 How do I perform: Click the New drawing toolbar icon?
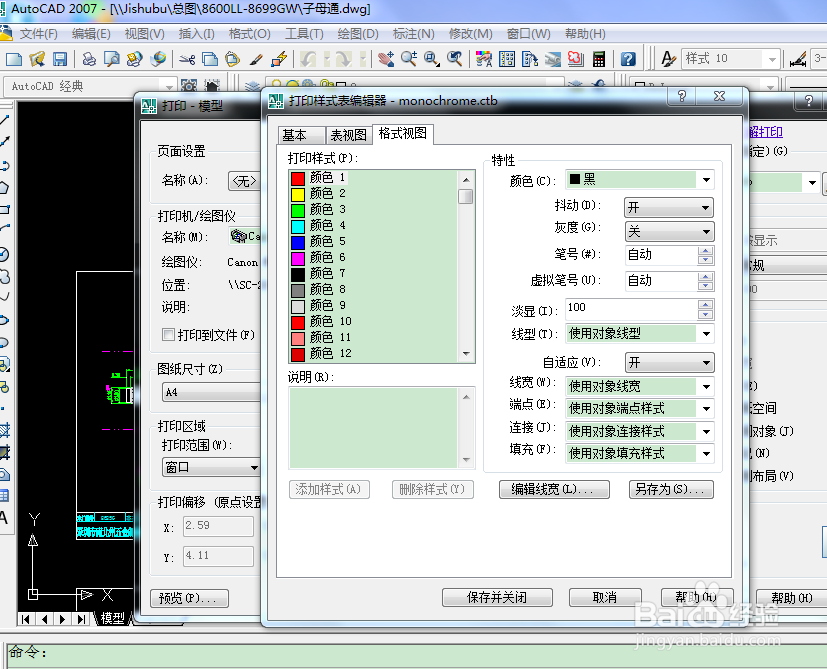pyautogui.click(x=14, y=59)
